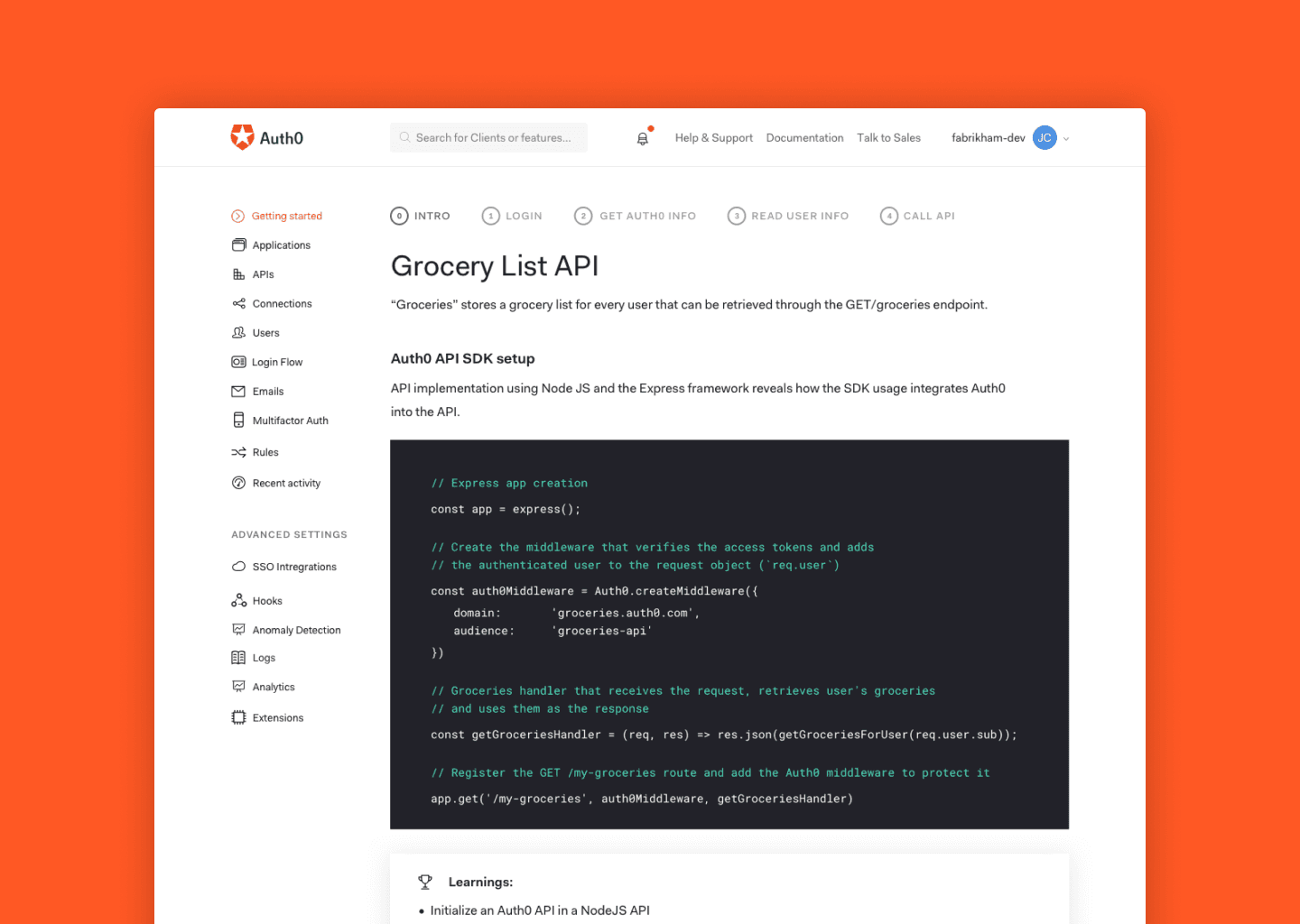Click the Users people icon
This screenshot has width=1300, height=924.
coord(238,333)
